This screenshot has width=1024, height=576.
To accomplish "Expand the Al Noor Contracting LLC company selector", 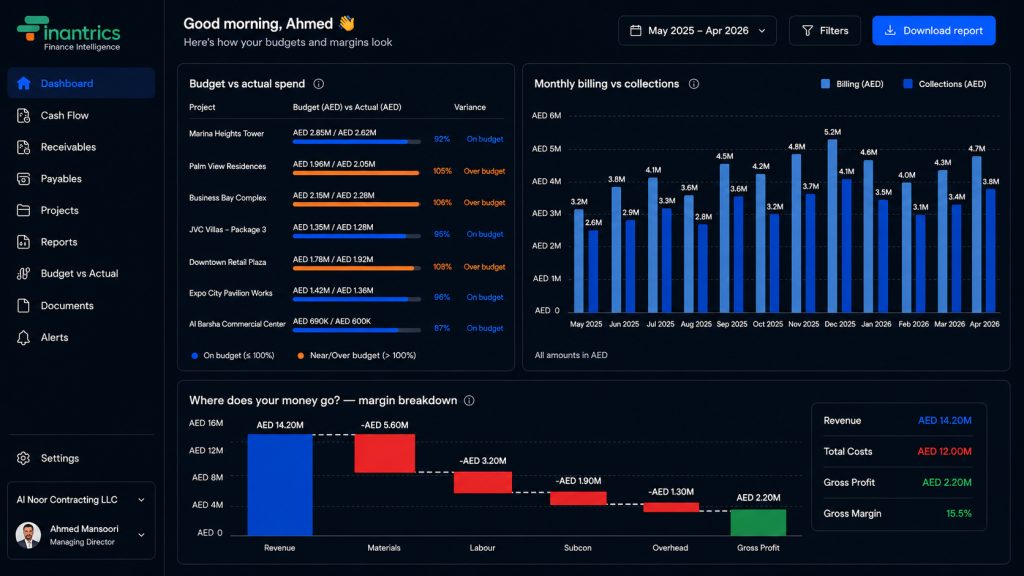I will point(81,500).
